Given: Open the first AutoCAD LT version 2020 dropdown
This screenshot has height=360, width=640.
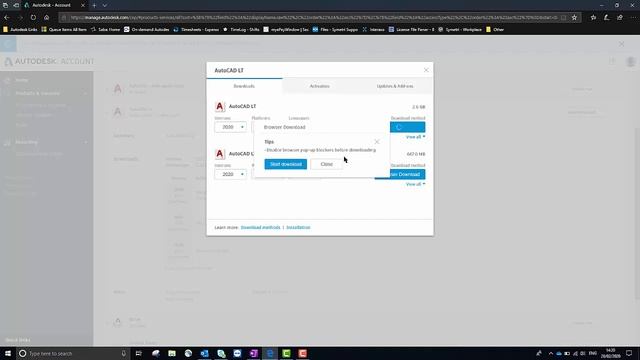Looking at the screenshot, I should coord(231,127).
